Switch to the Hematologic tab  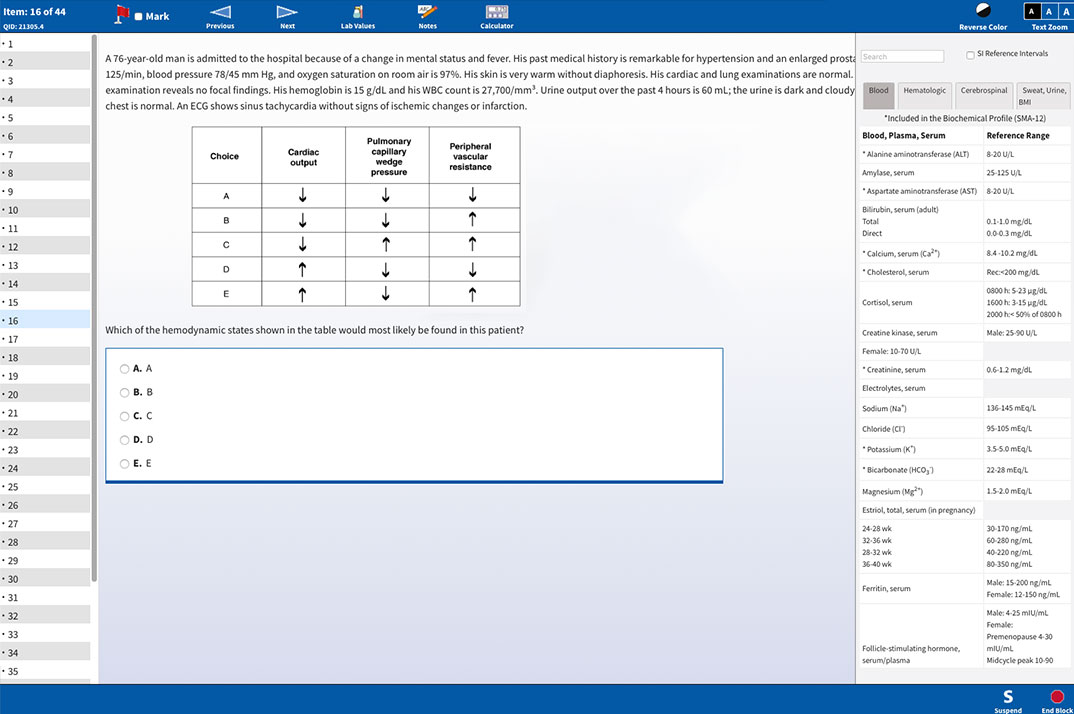(924, 95)
